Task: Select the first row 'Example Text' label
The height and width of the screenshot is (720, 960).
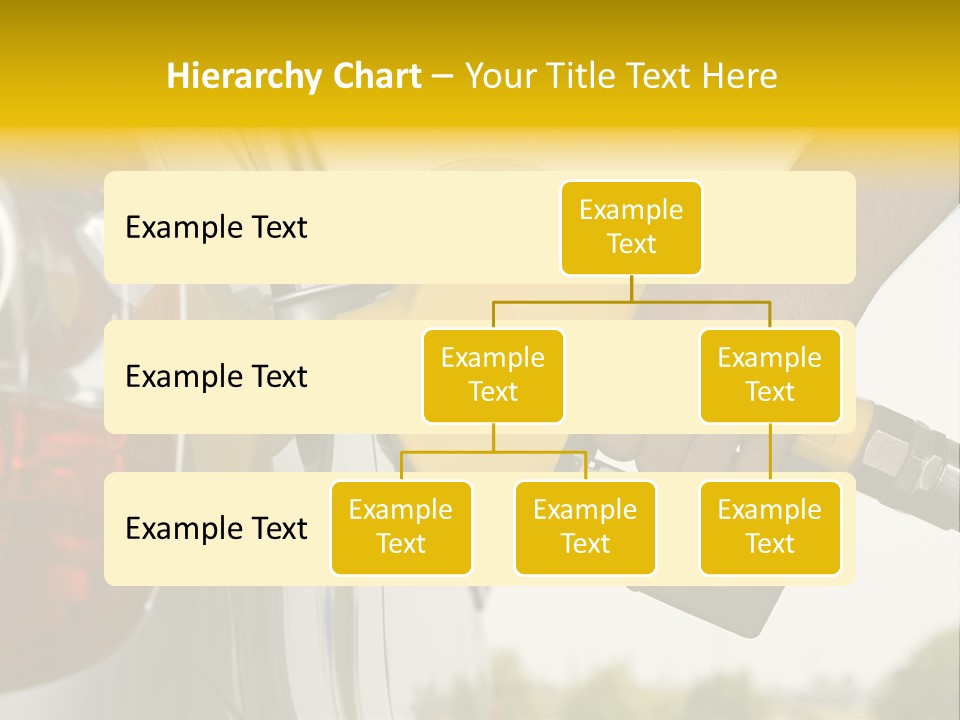Action: 215,228
